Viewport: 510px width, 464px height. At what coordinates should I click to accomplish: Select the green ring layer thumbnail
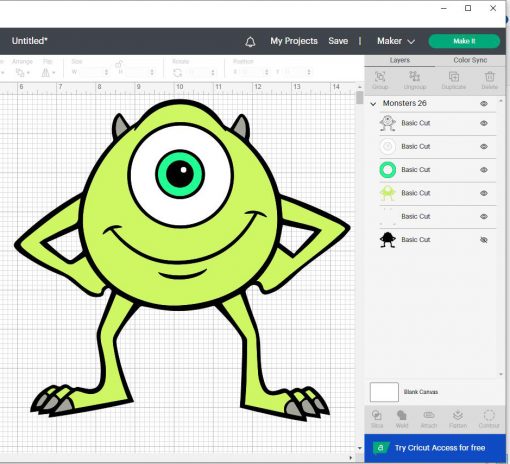(388, 170)
